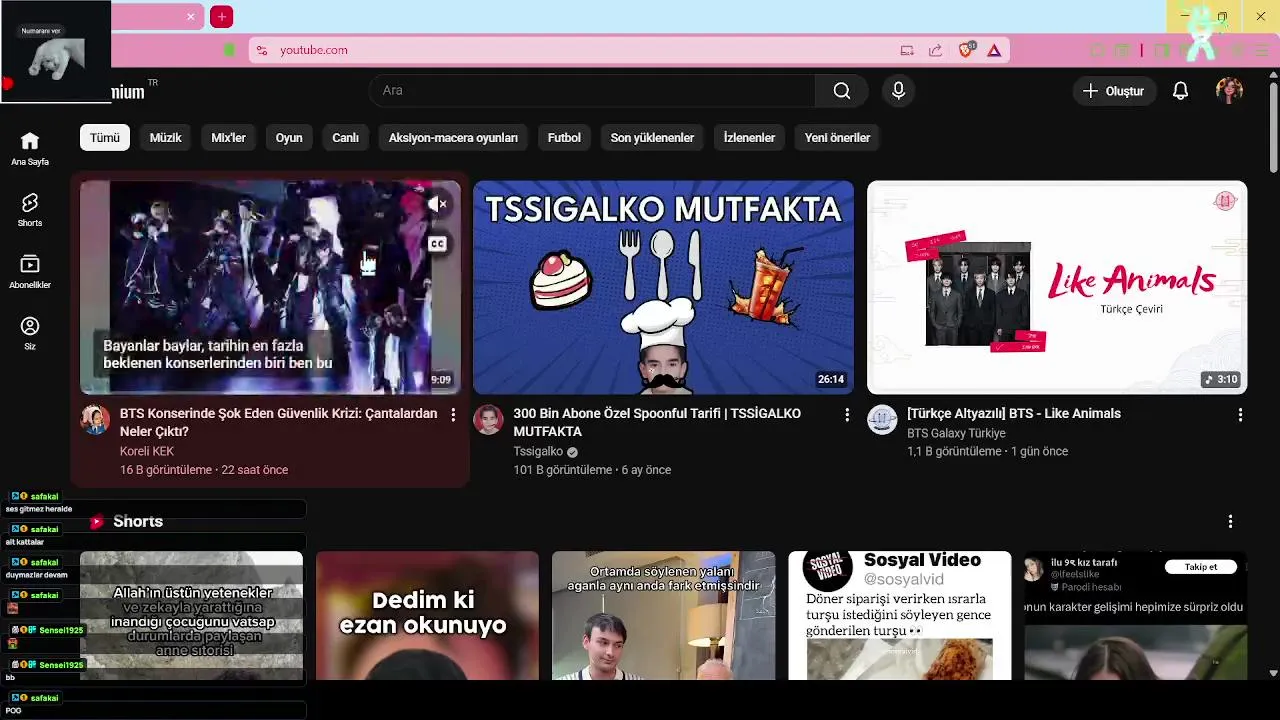Go to Ana Sayfa in the sidebar
The height and width of the screenshot is (720, 1280).
[30, 148]
